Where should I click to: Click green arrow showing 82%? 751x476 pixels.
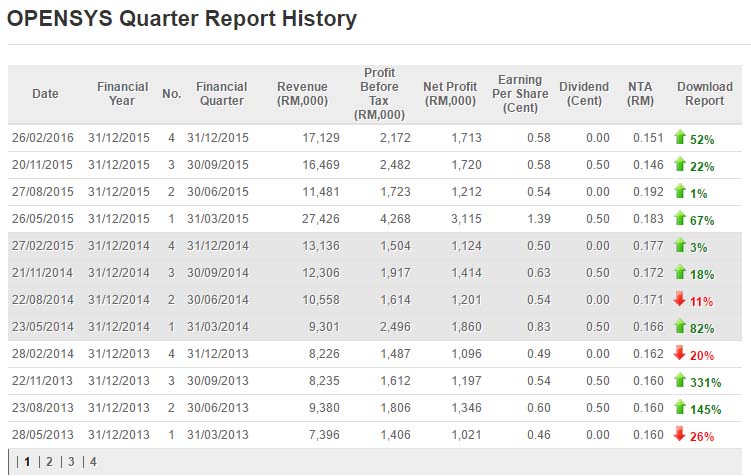click(680, 326)
